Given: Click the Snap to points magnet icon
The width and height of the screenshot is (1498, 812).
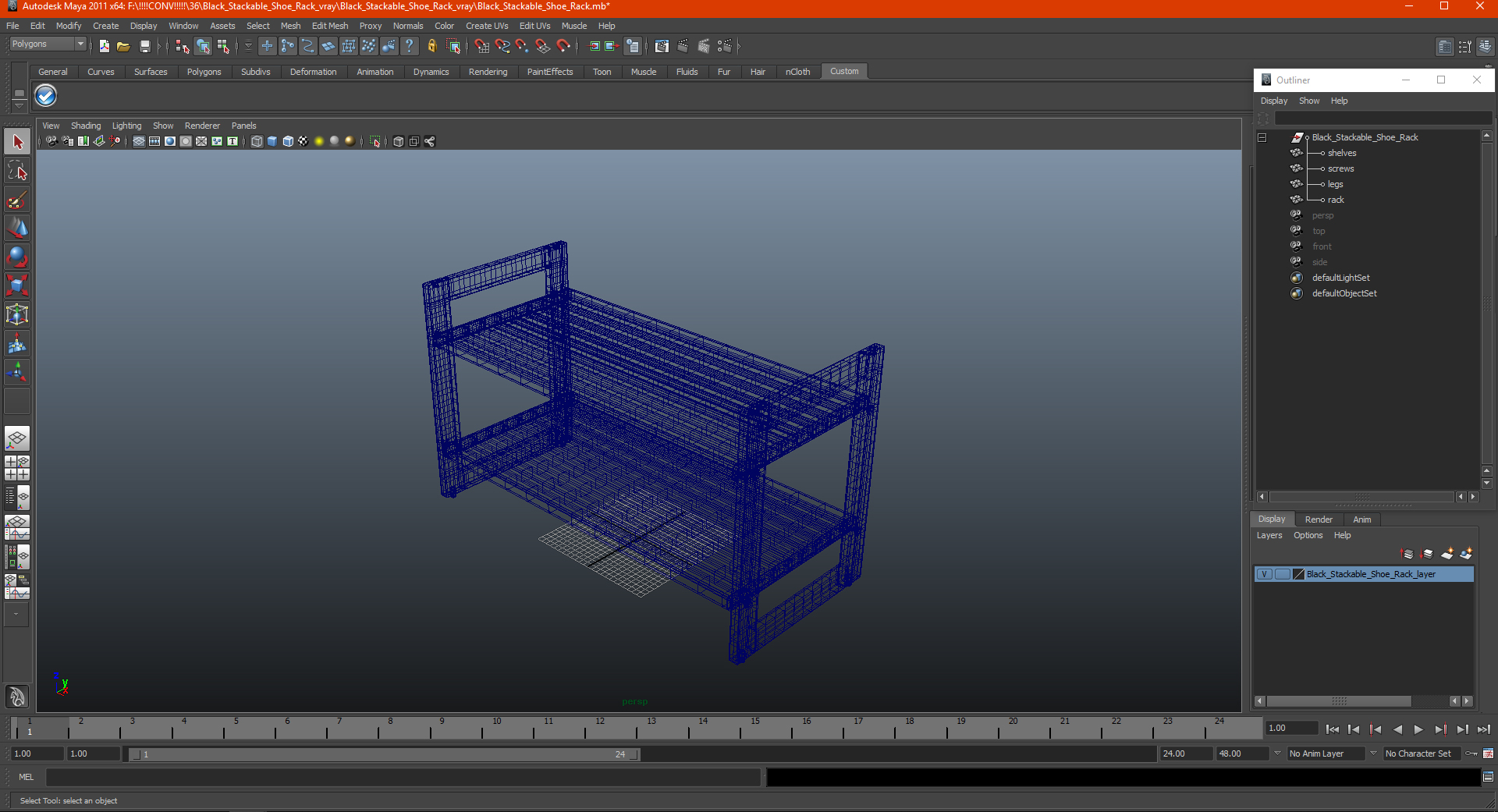Looking at the screenshot, I should point(523,46).
